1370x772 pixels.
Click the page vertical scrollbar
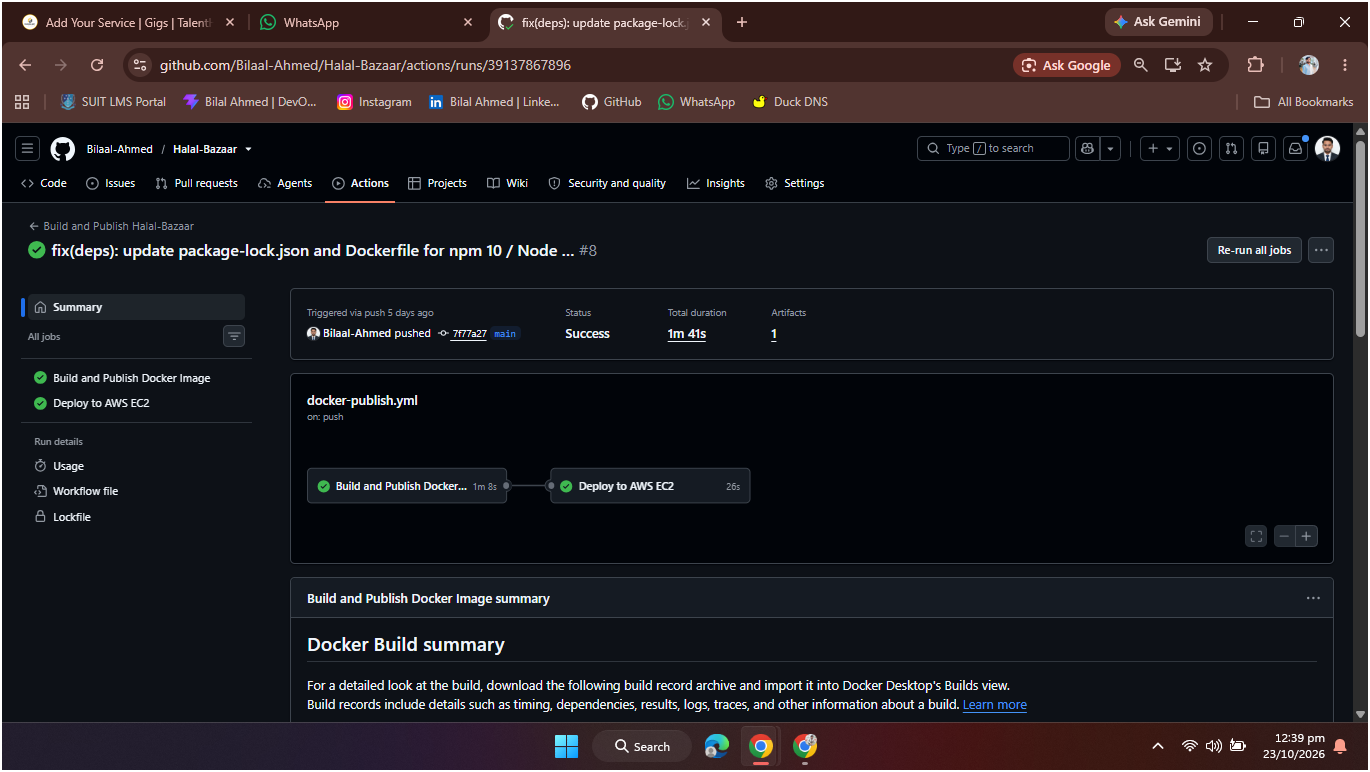click(x=1360, y=240)
